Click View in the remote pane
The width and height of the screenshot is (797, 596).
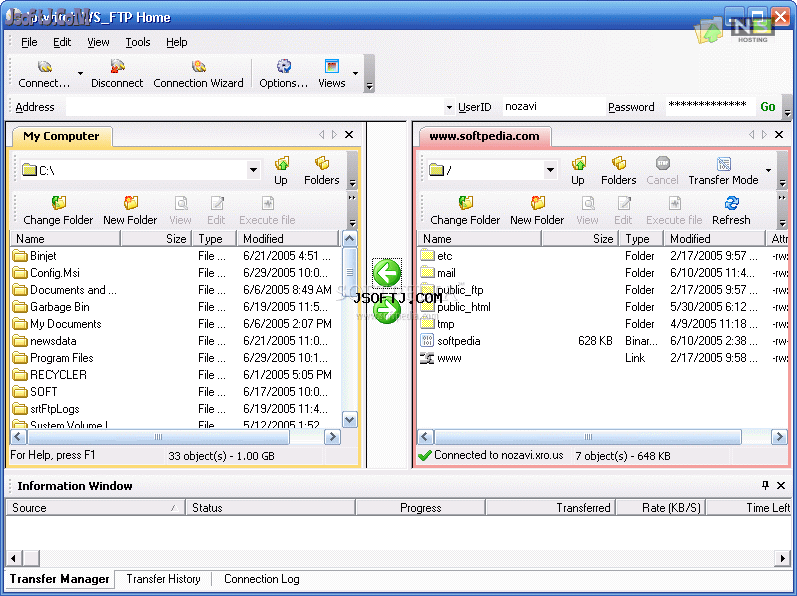(x=588, y=211)
